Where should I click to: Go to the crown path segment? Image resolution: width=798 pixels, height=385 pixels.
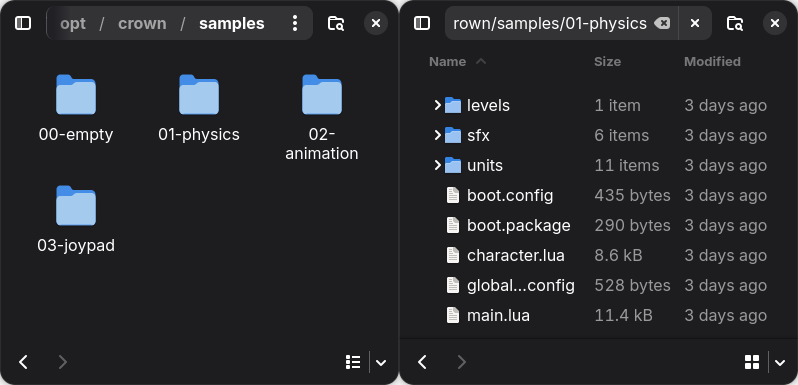pos(142,23)
